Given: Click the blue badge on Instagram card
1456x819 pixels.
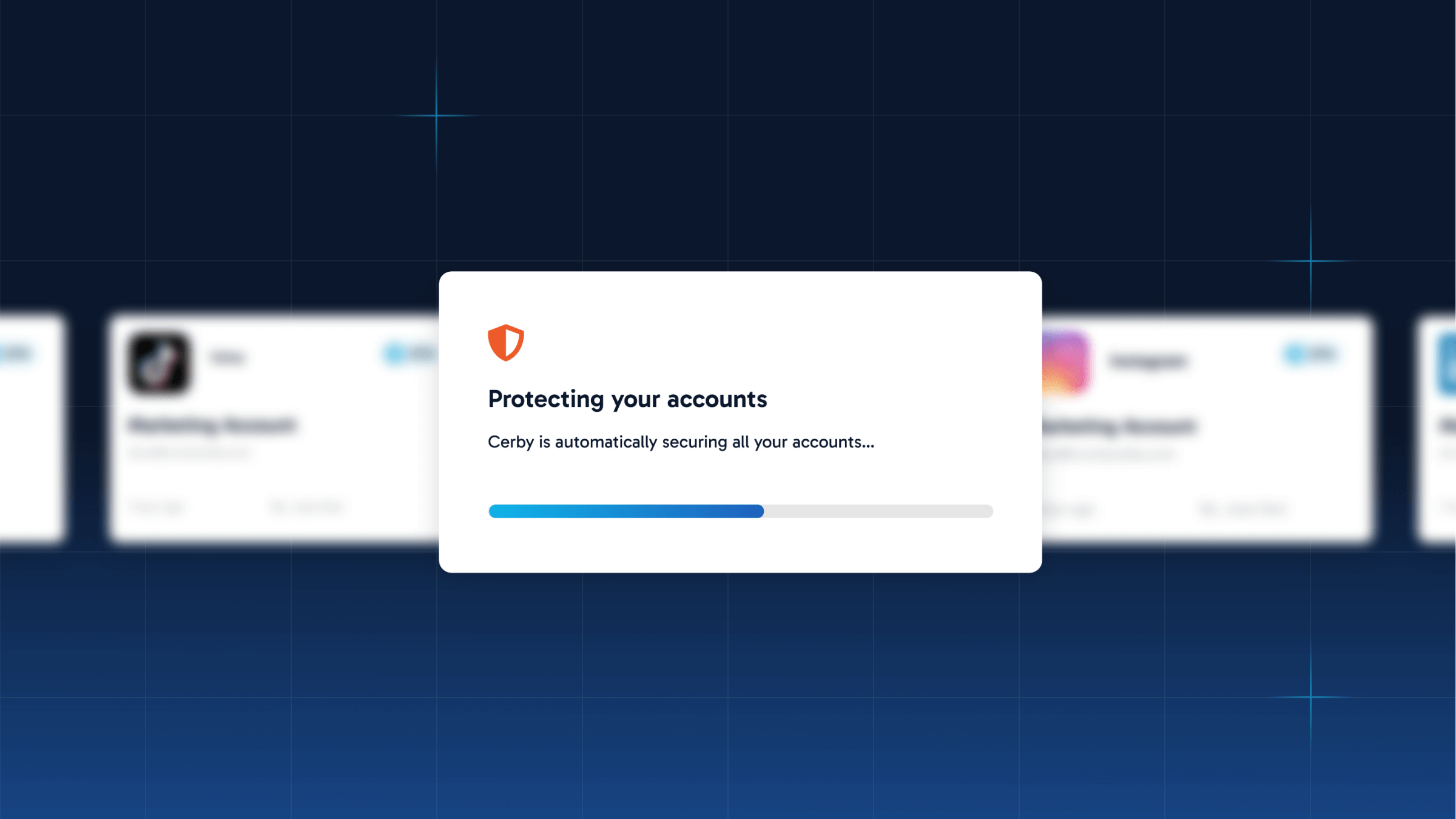Looking at the screenshot, I should click(1310, 354).
